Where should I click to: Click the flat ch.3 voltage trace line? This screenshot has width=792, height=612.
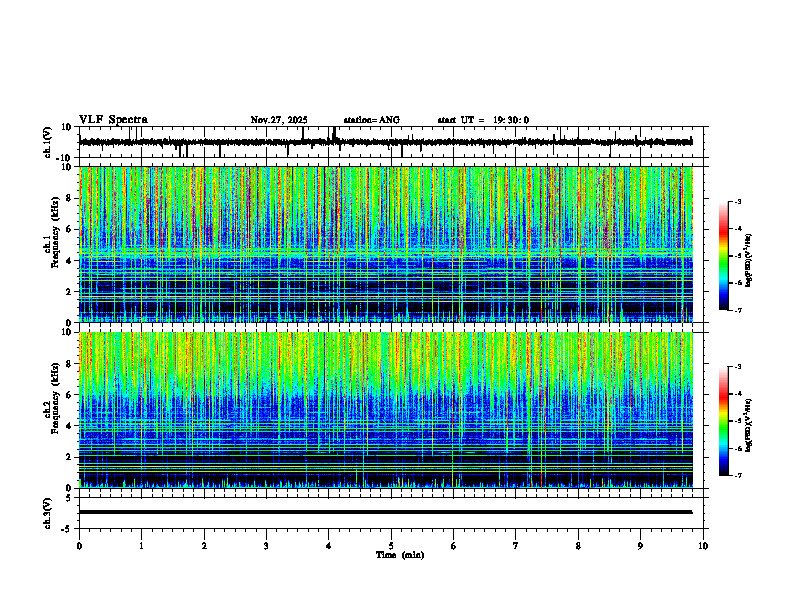(x=385, y=512)
